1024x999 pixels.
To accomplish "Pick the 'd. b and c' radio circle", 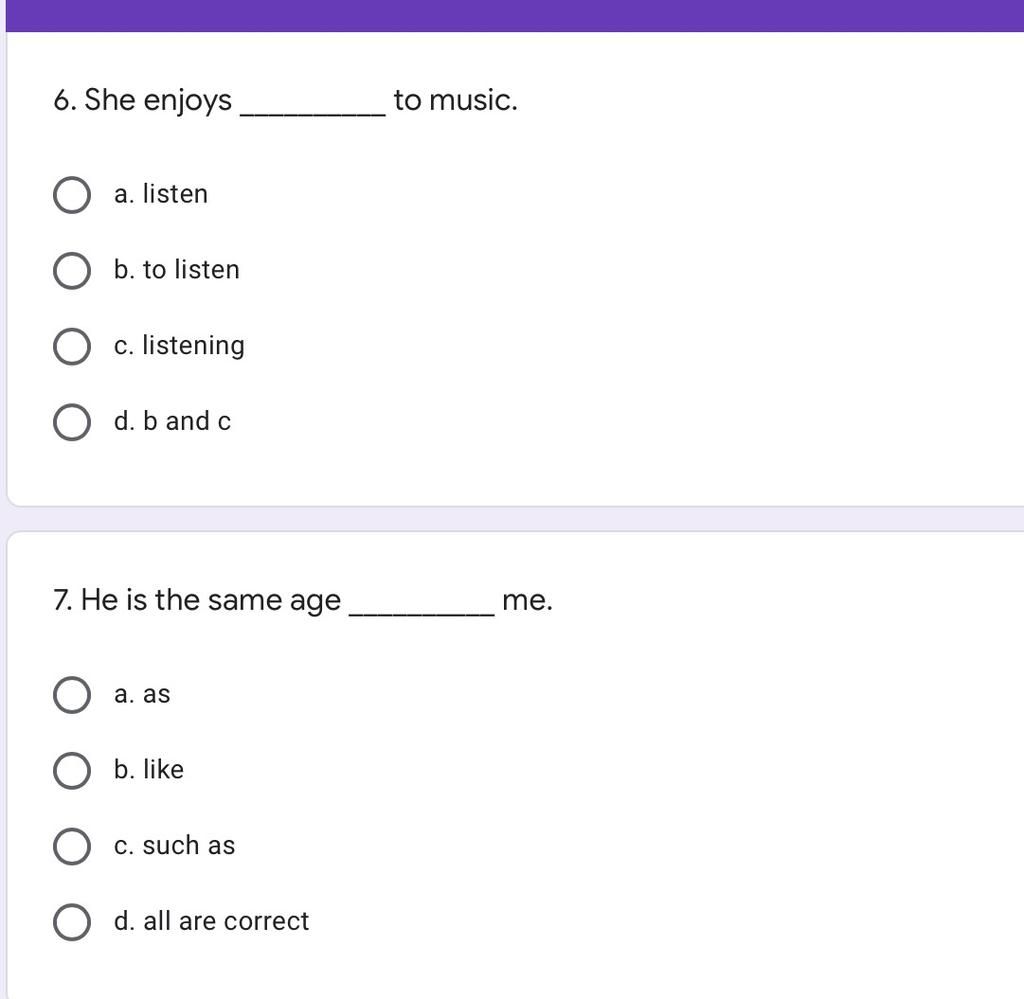I will point(72,422).
